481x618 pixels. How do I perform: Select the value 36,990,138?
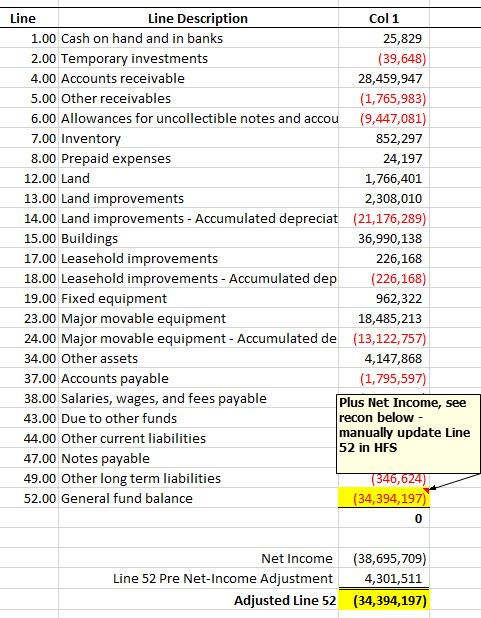384,238
